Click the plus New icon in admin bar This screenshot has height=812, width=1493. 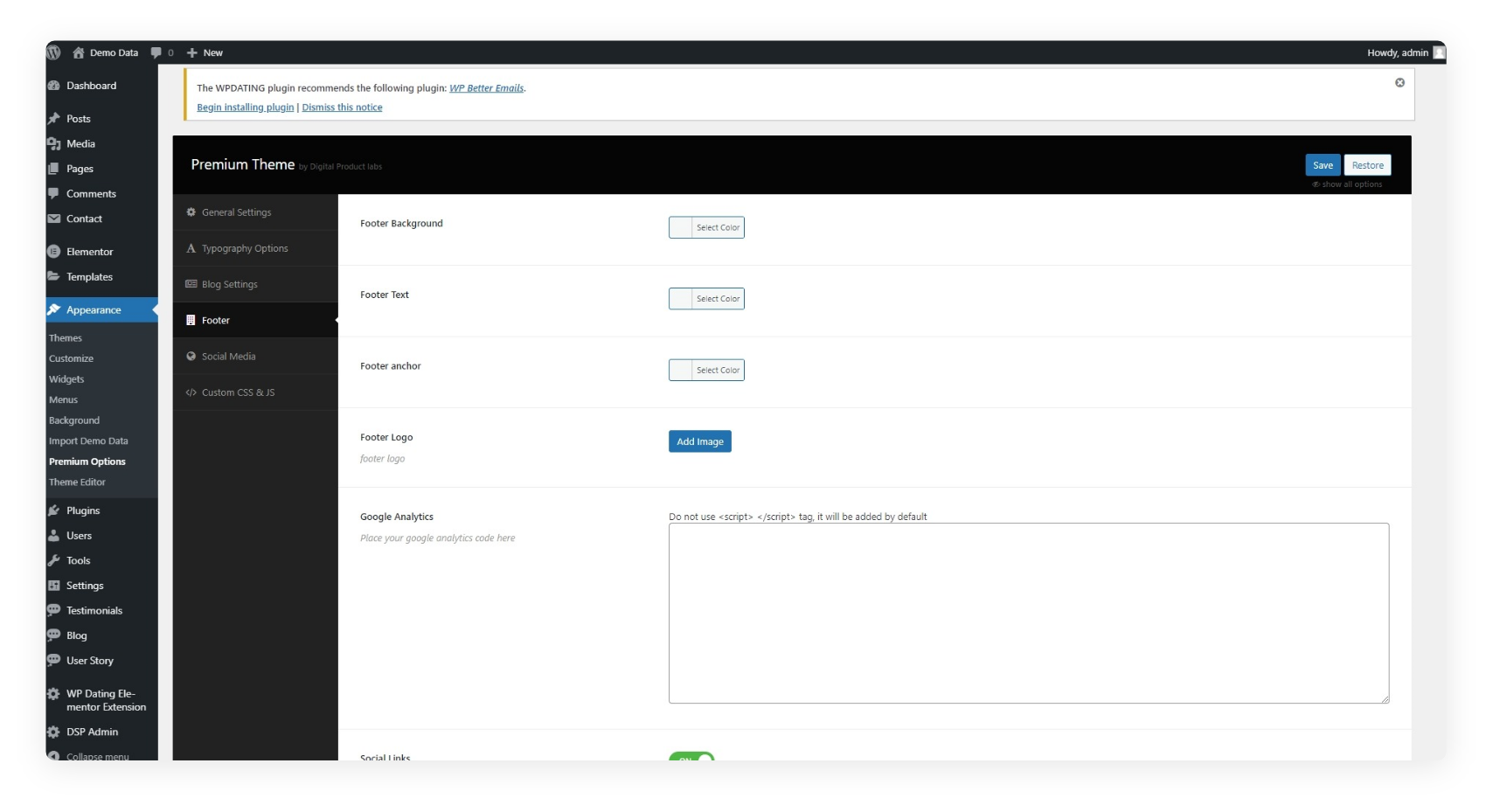pyautogui.click(x=192, y=52)
